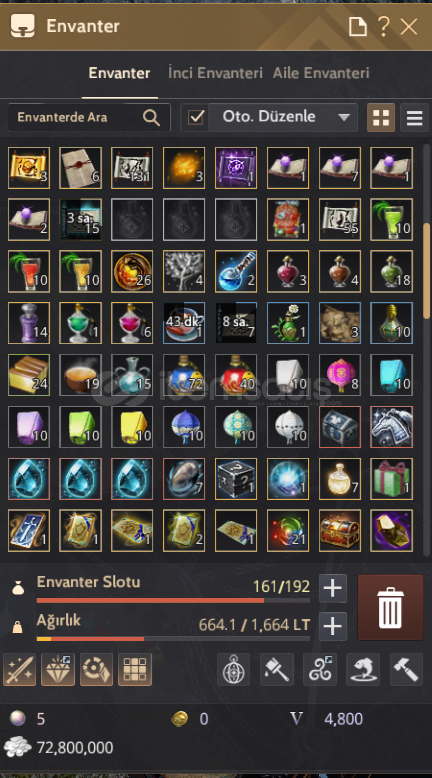The image size is (432, 778).
Task: Switch to grid view layout
Action: 381,118
